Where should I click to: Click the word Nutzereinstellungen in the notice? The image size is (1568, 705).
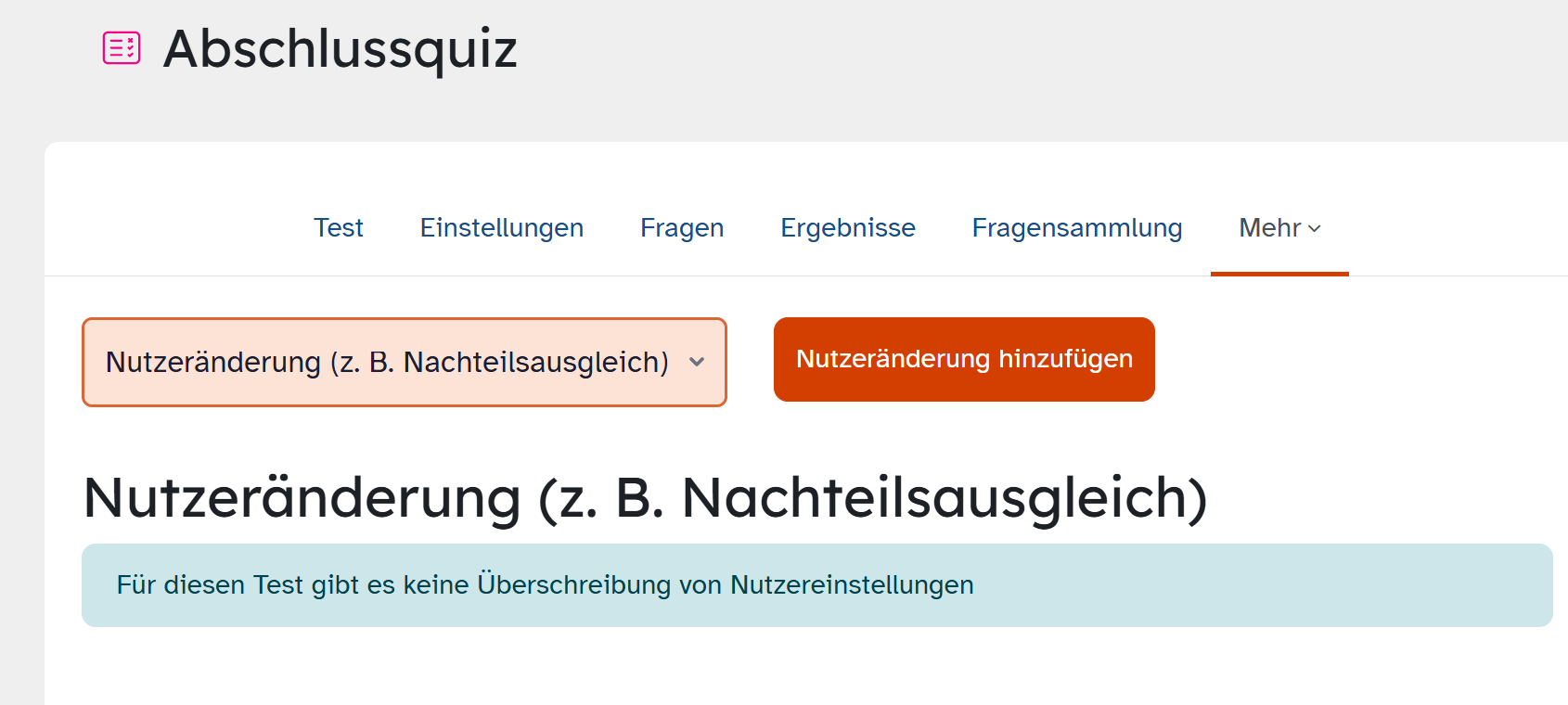pos(853,585)
